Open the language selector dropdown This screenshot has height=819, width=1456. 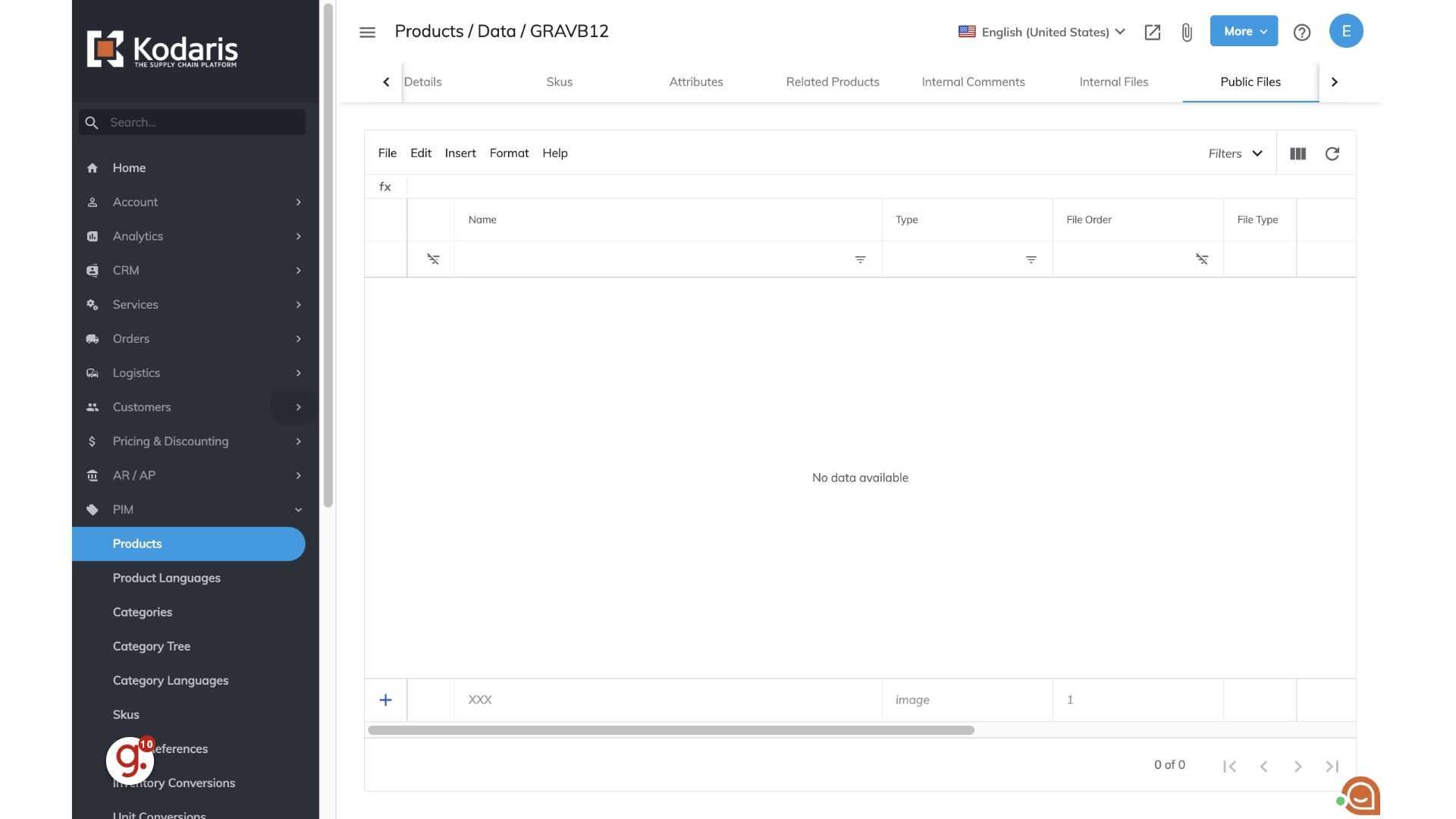1041,32
